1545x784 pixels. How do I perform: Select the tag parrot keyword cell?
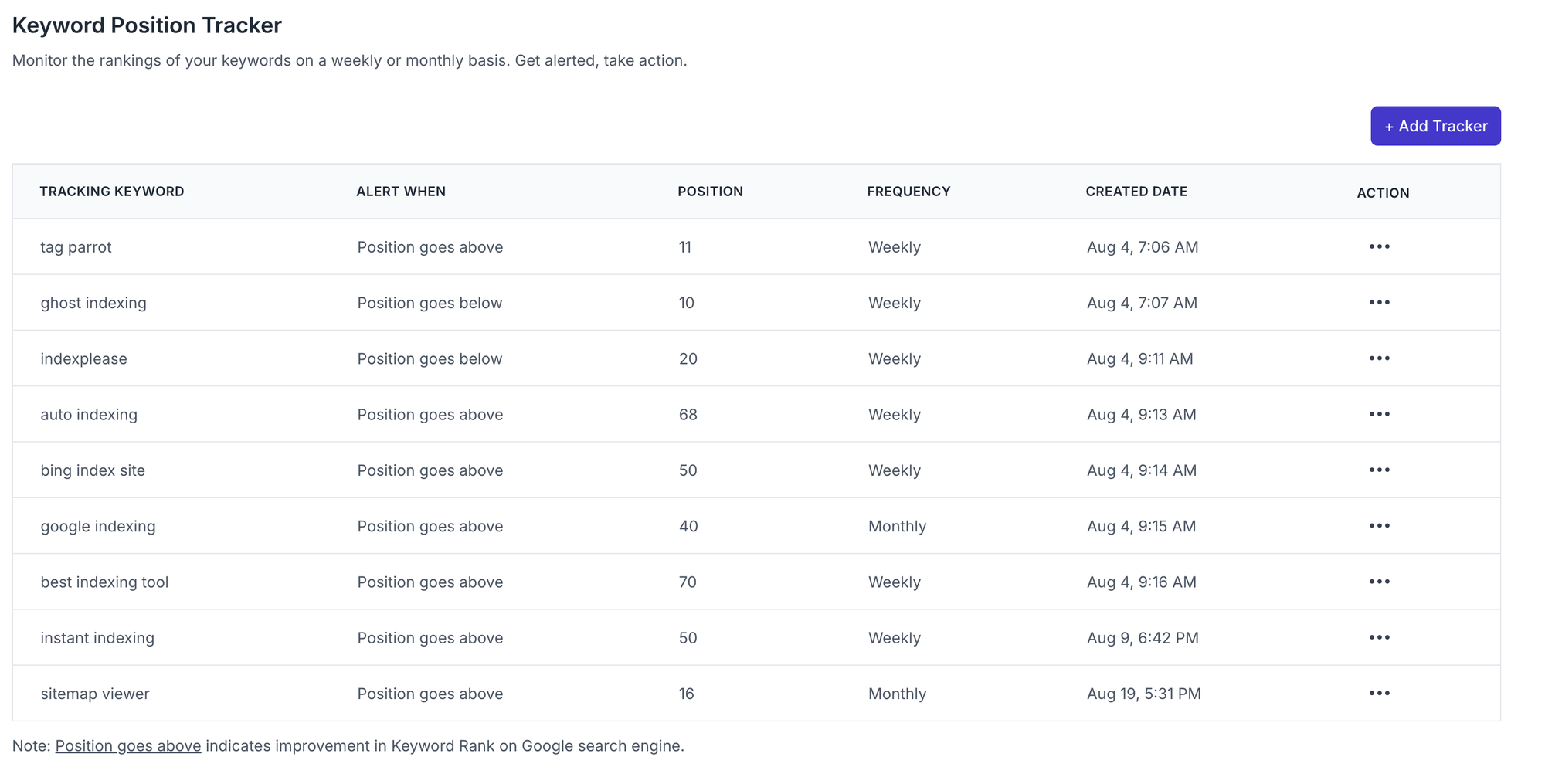coord(76,247)
